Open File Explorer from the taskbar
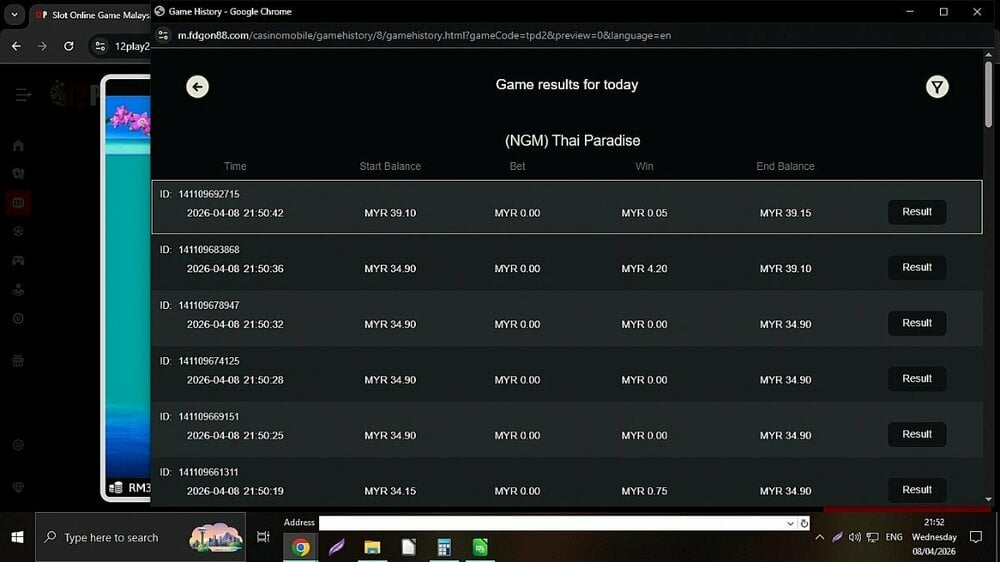 click(x=372, y=547)
